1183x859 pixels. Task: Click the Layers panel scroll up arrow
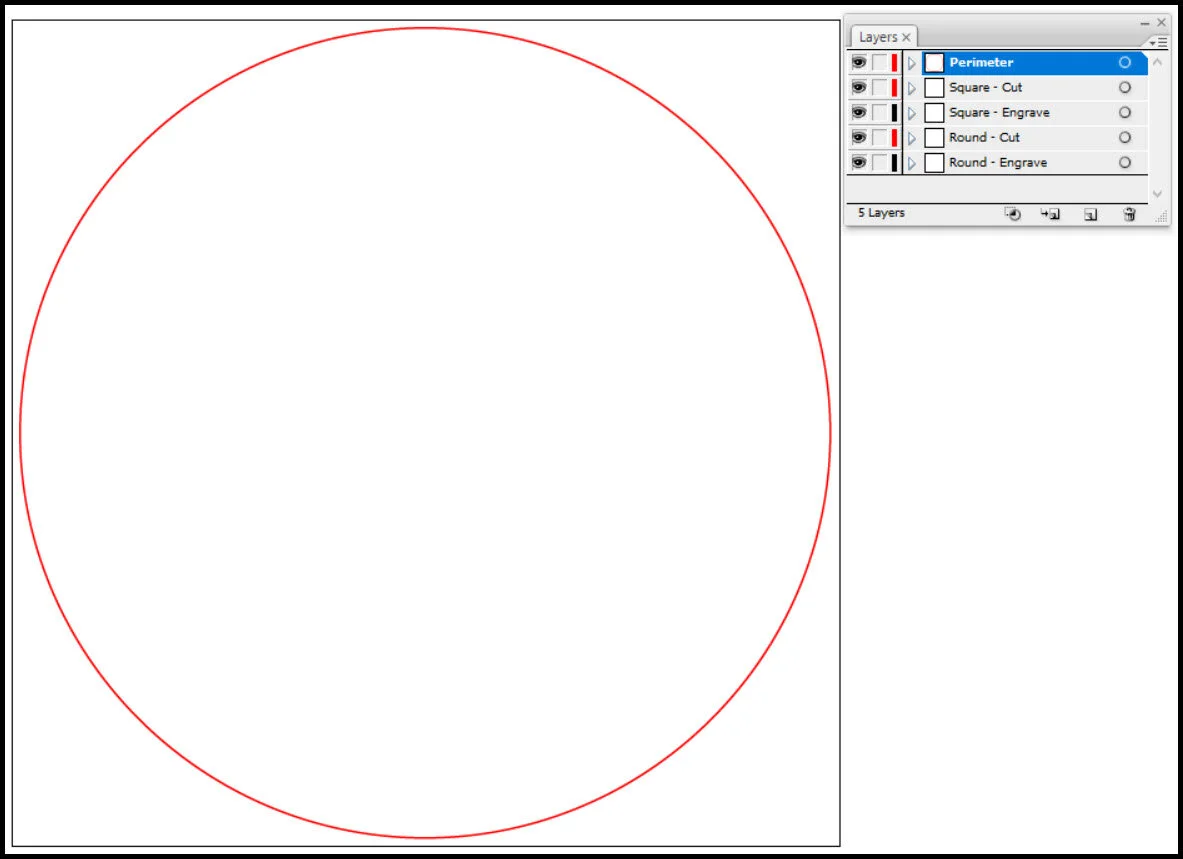click(1157, 62)
